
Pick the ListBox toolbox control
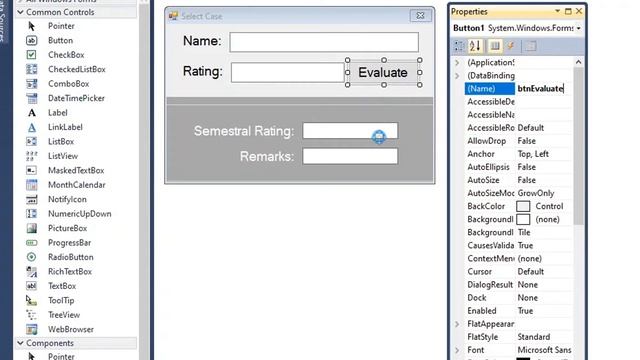[x=61, y=142]
